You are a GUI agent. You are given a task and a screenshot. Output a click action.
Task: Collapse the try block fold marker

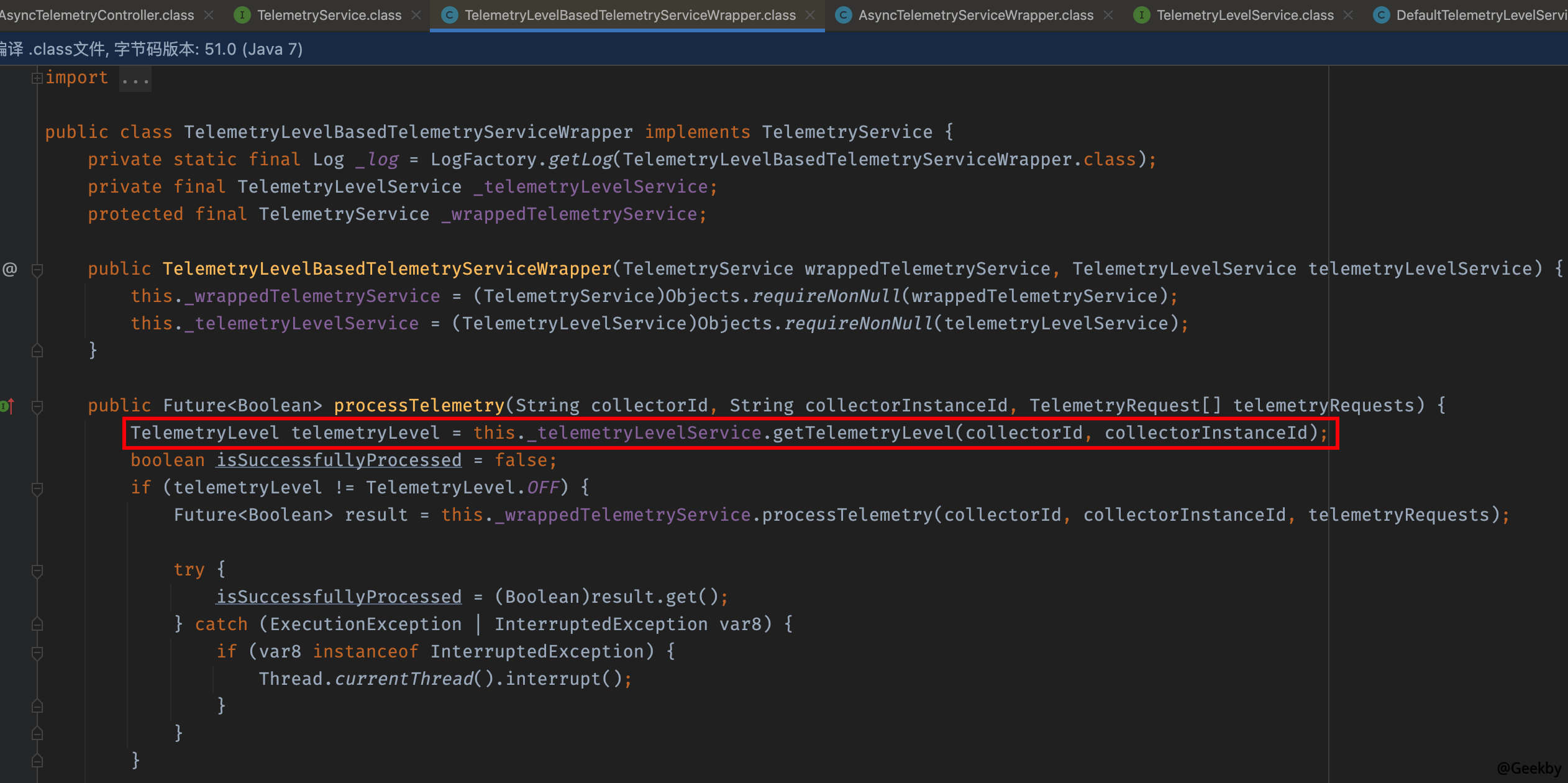(37, 570)
